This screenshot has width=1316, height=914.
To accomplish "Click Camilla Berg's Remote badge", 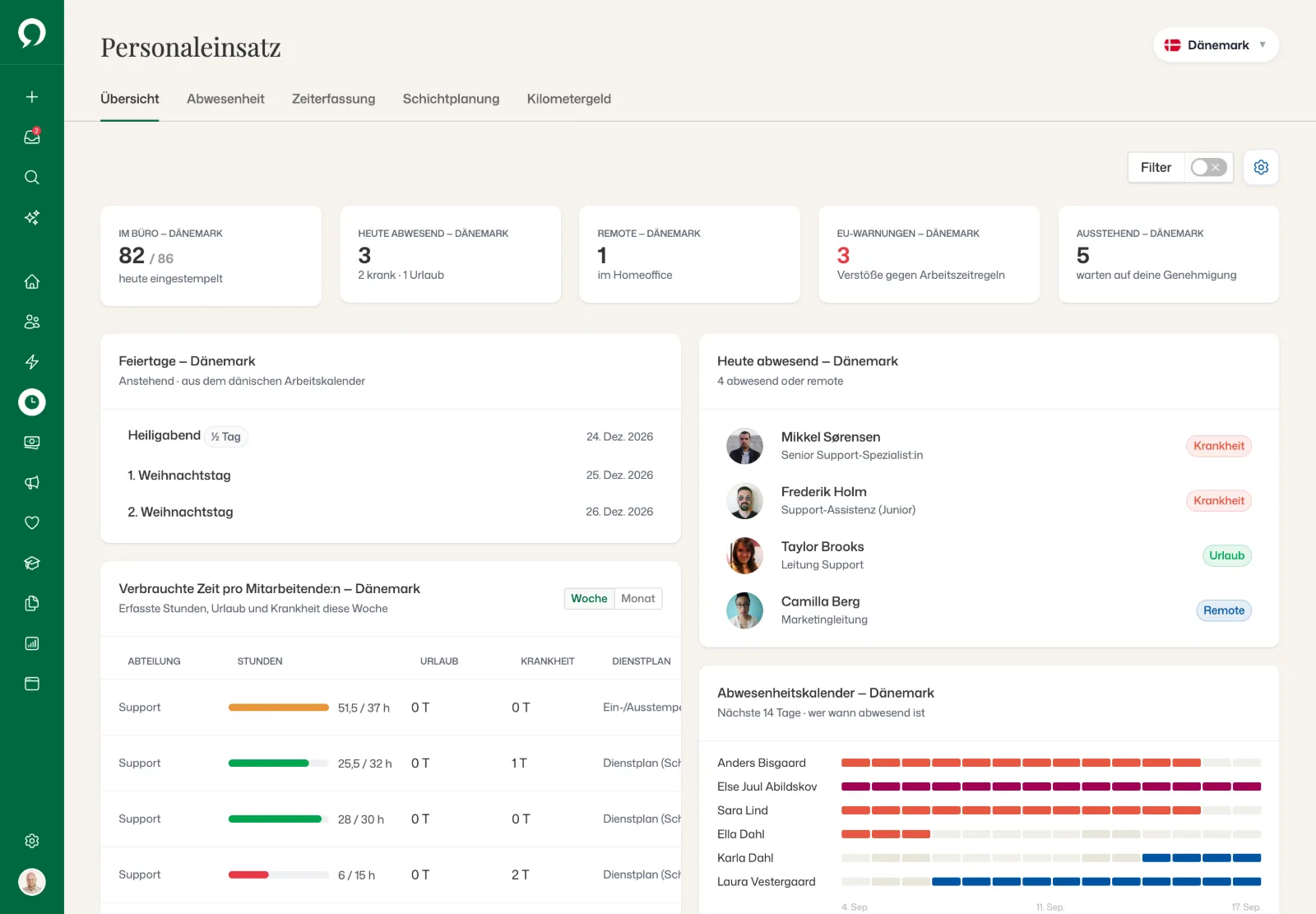I will pos(1223,610).
